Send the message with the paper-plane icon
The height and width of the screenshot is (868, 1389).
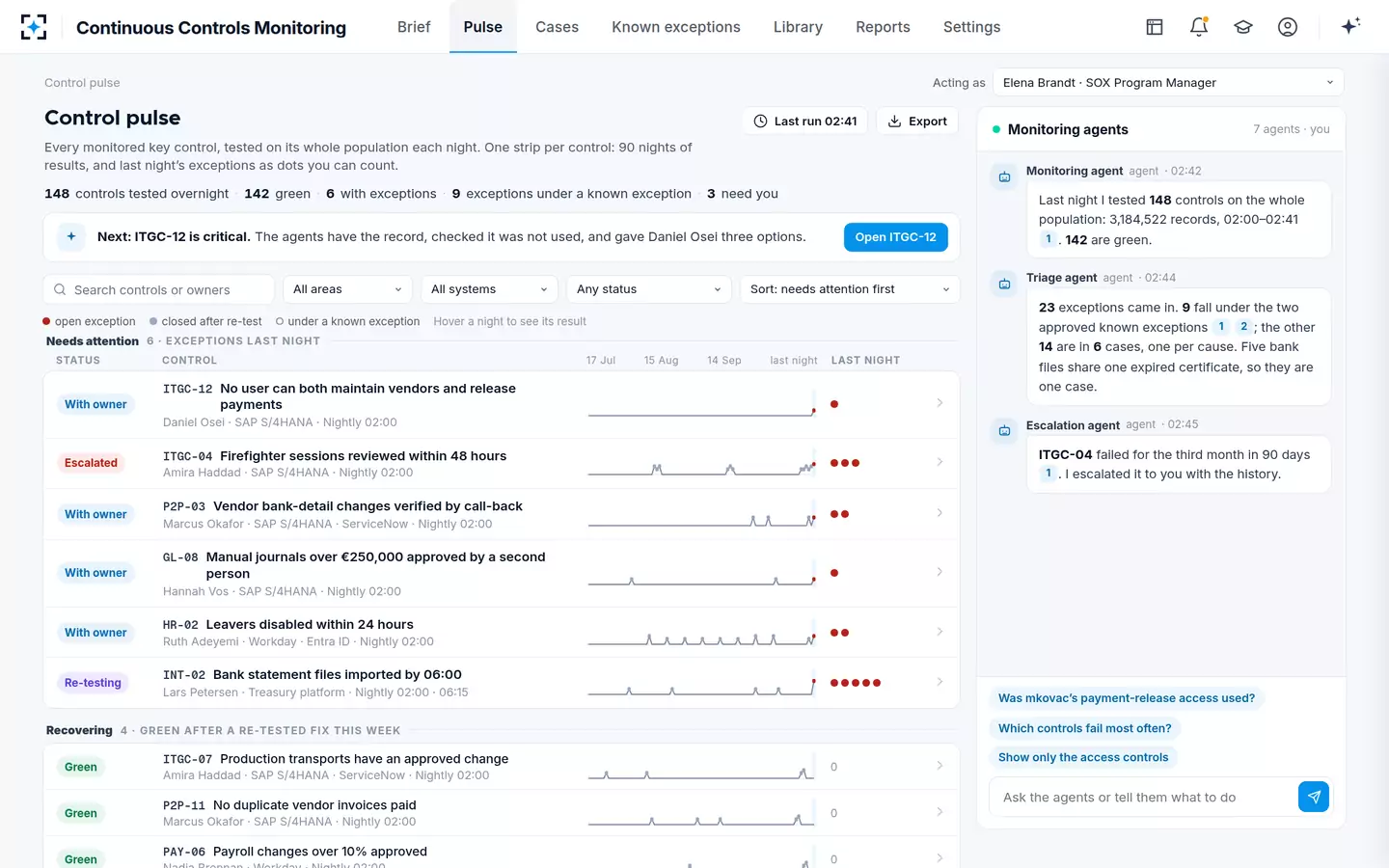1313,797
